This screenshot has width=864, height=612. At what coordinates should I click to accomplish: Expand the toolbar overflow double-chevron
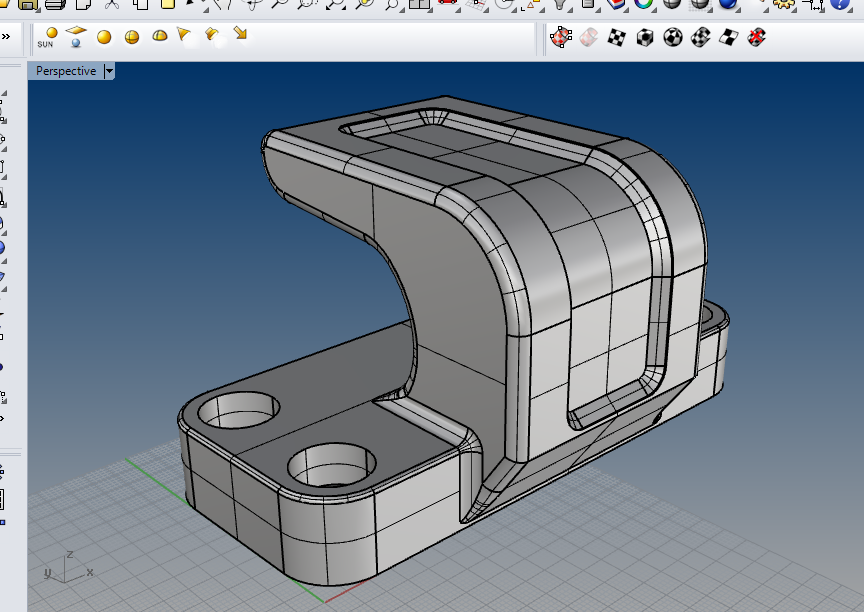[5, 38]
